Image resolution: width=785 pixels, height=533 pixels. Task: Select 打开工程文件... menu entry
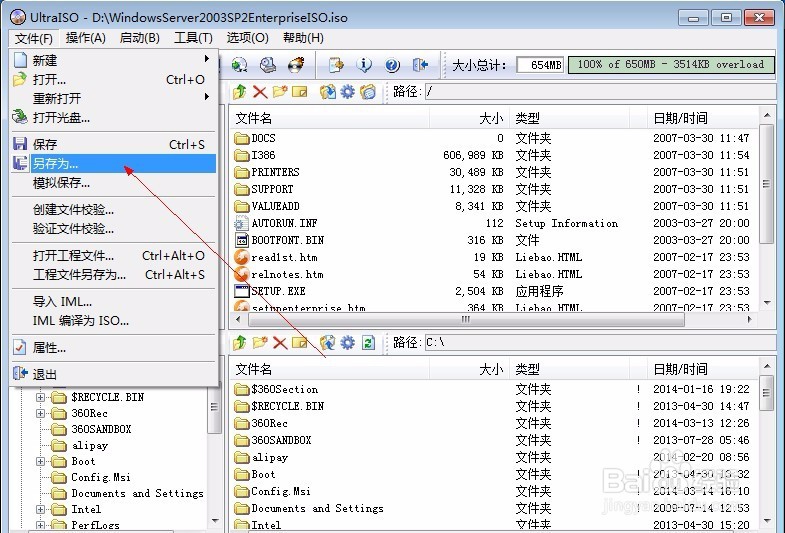point(114,256)
